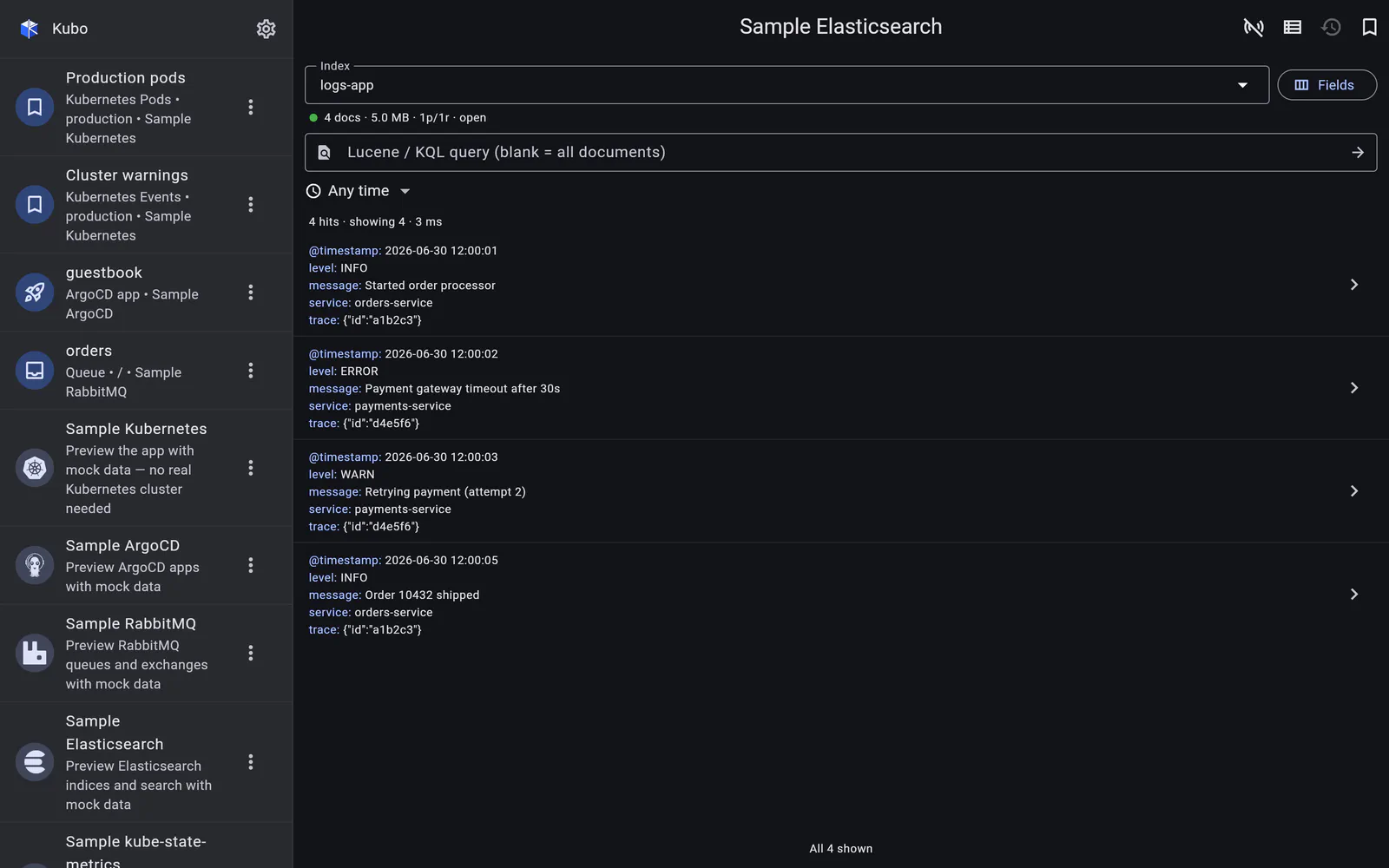Click query search icon in query box
Image resolution: width=1389 pixels, height=868 pixels.
pyautogui.click(x=324, y=153)
